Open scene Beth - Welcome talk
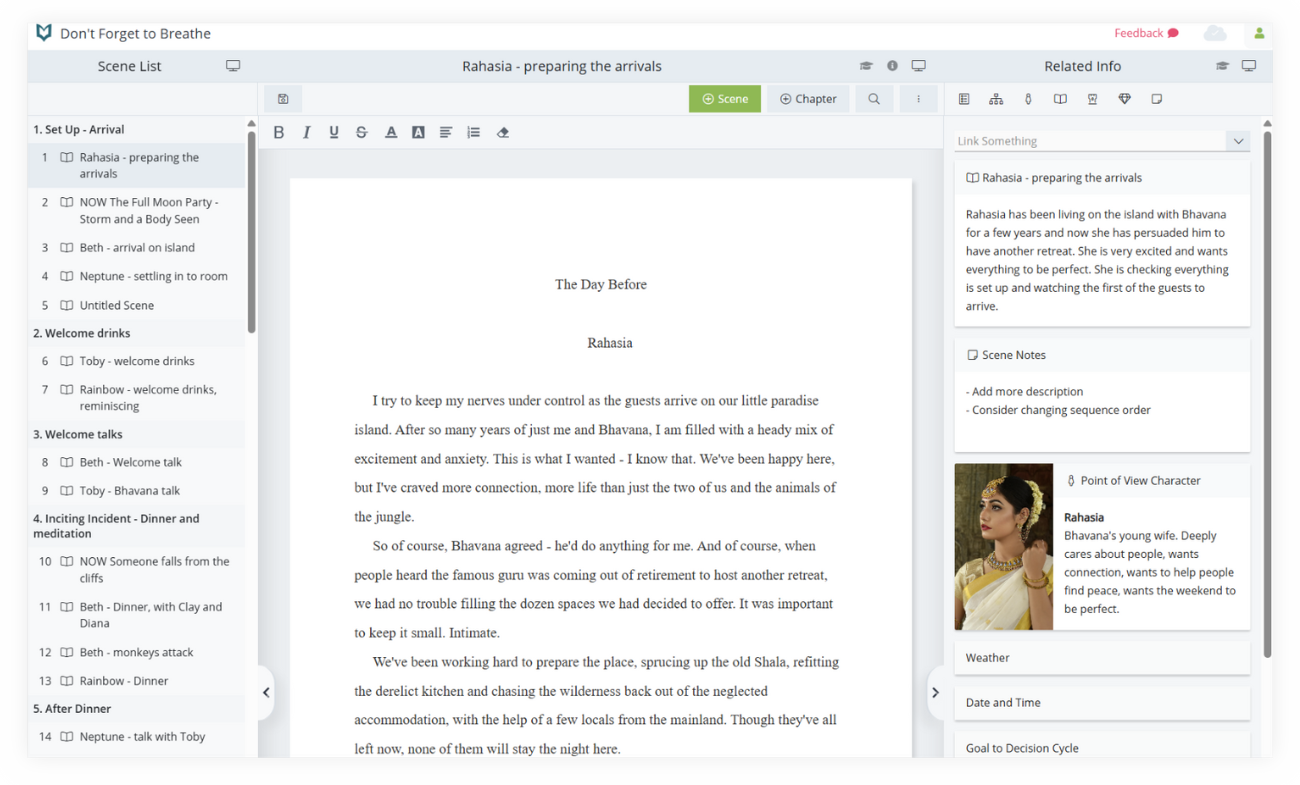Image resolution: width=1300 pixels, height=785 pixels. (136, 462)
